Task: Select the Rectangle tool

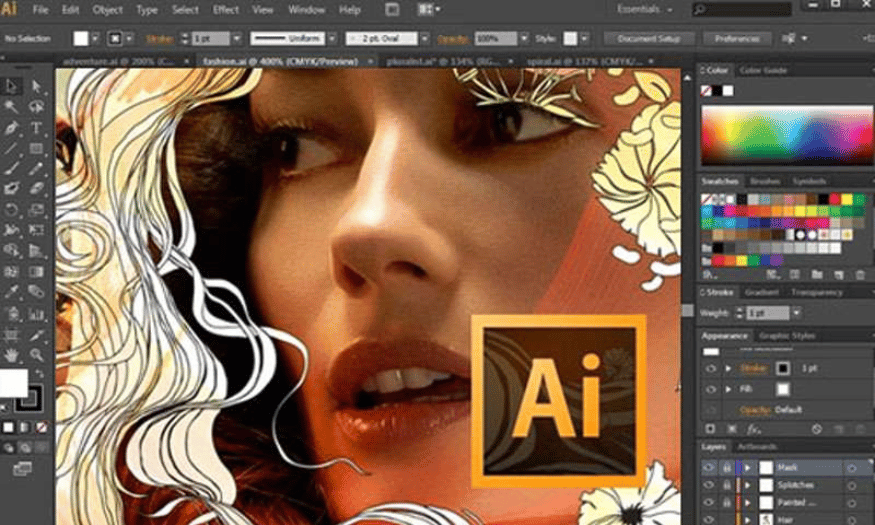Action: click(36, 148)
